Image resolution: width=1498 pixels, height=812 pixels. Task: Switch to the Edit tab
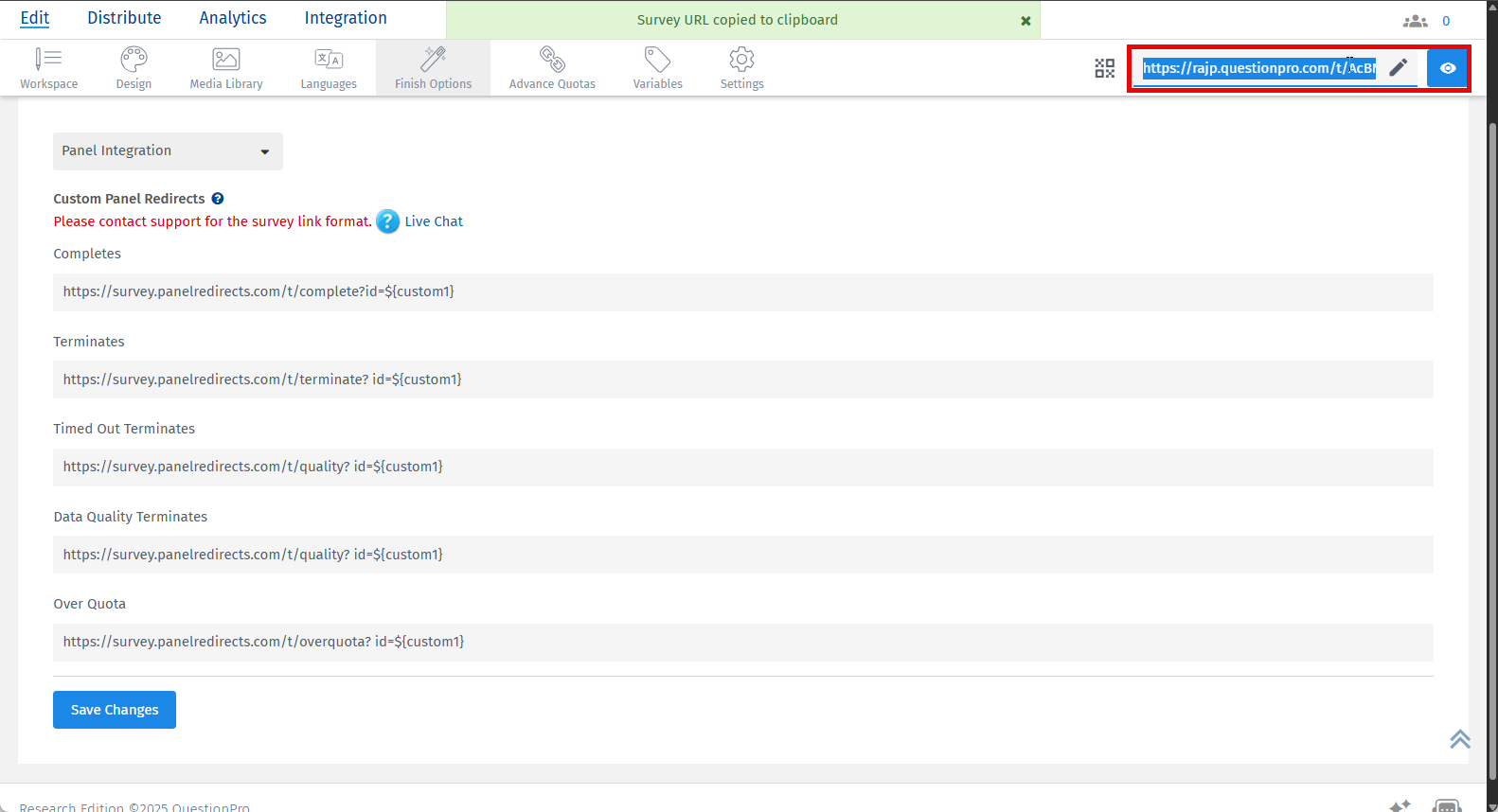(34, 18)
